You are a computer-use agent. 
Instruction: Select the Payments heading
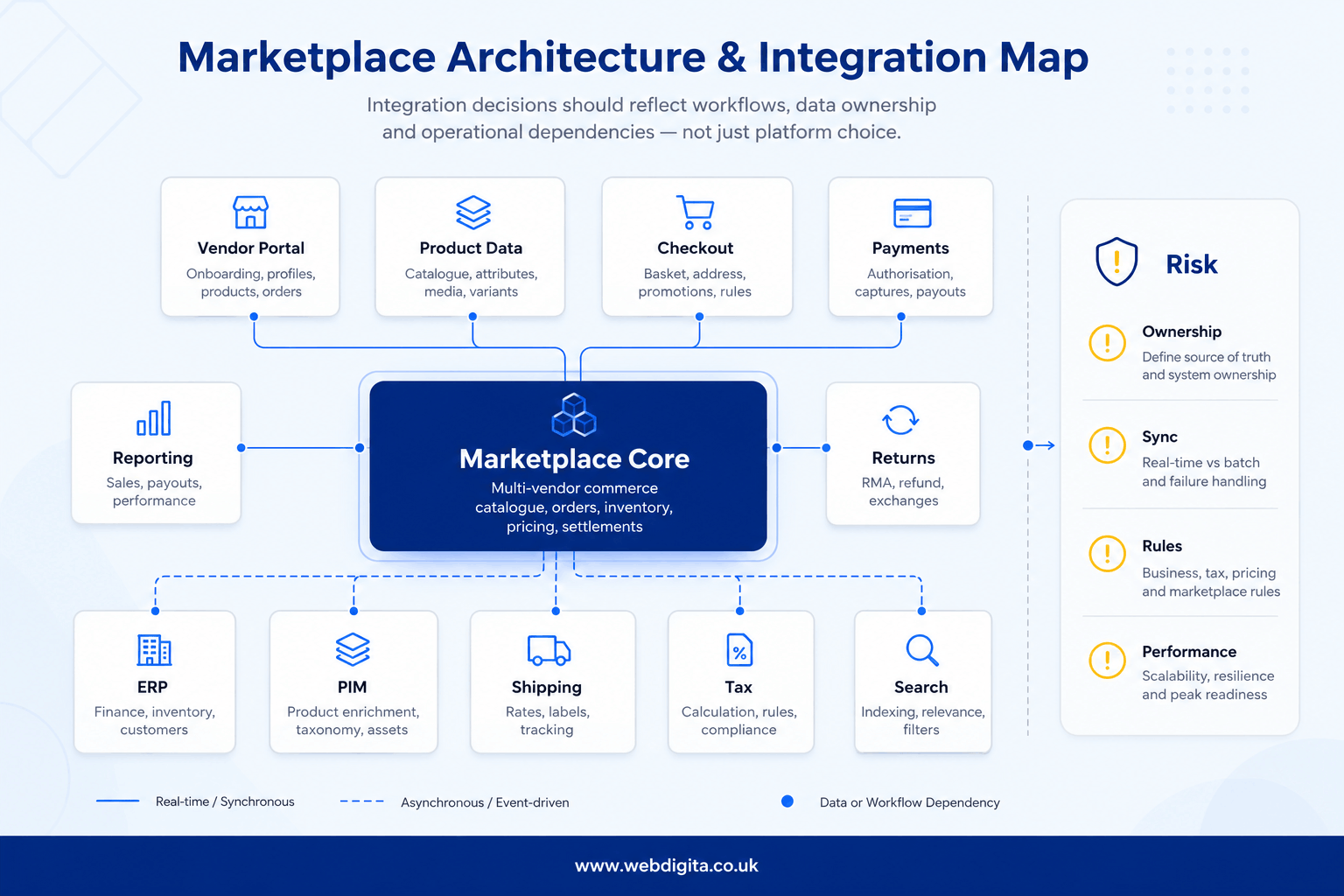coord(911,248)
